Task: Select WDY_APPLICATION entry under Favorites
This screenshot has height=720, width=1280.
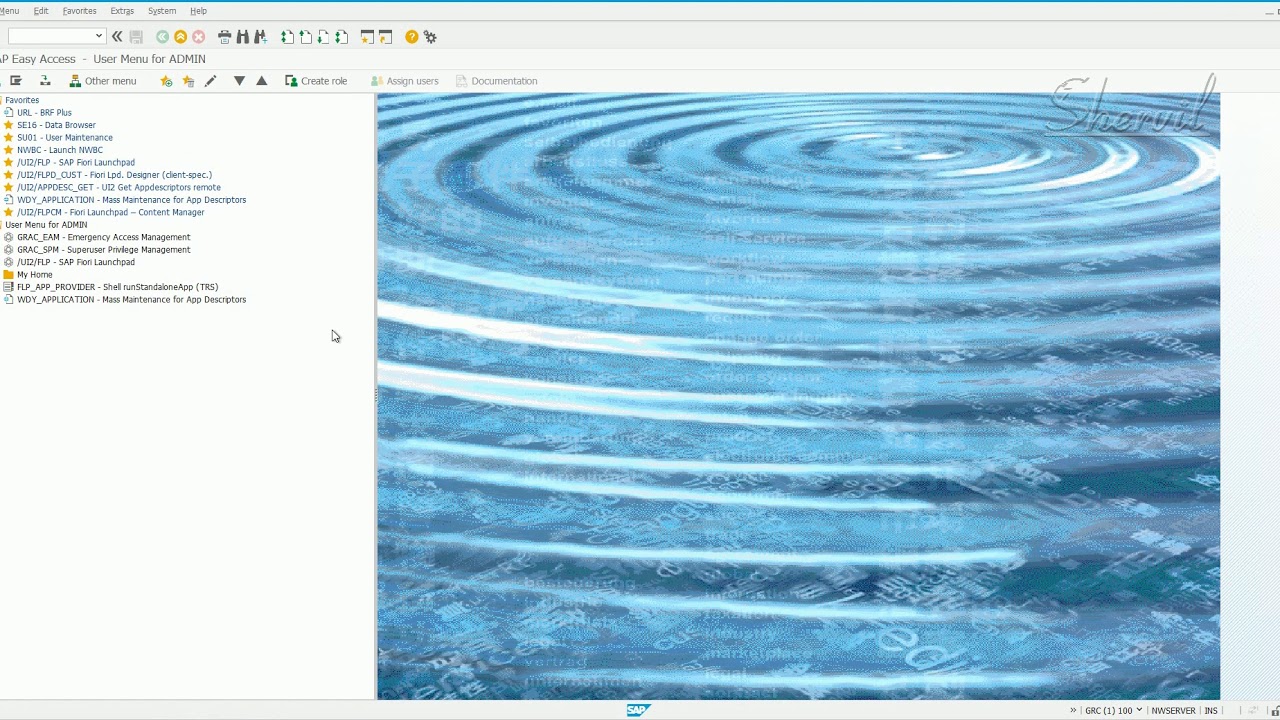Action: click(x=131, y=200)
